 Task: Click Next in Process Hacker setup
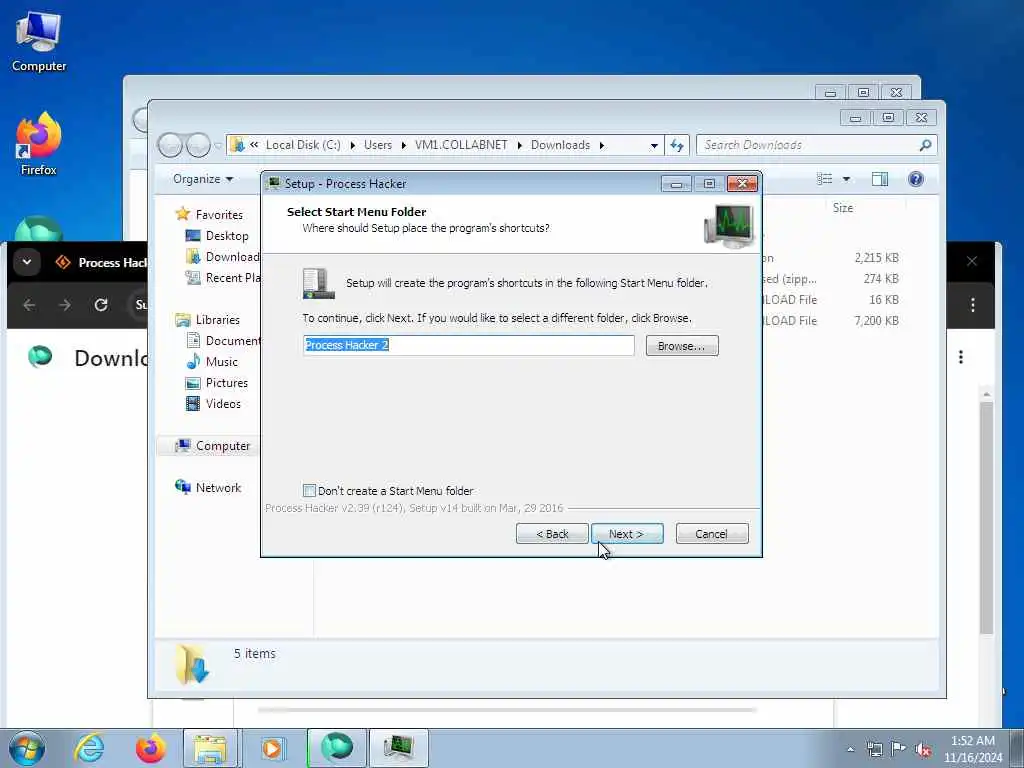[x=627, y=534]
